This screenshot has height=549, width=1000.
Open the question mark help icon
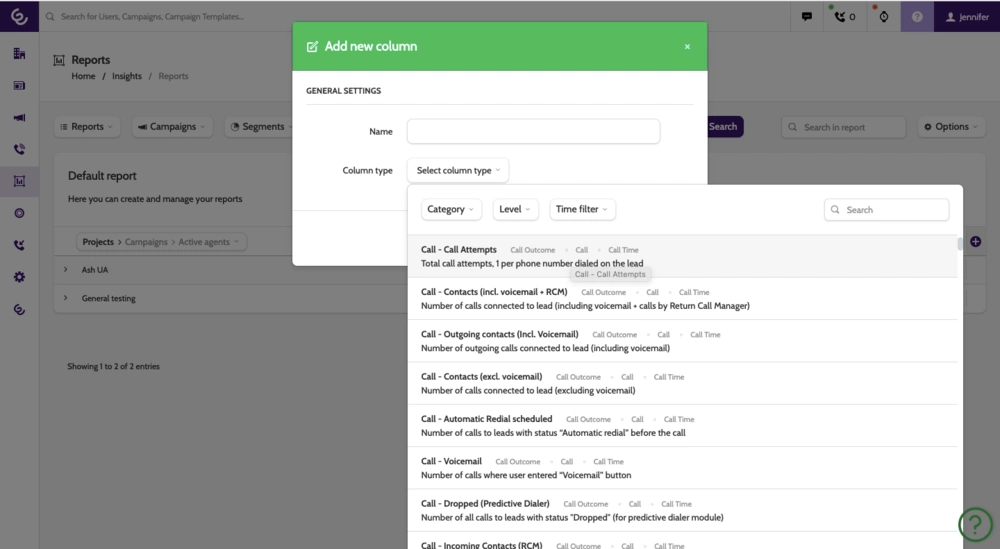pyautogui.click(x=917, y=16)
